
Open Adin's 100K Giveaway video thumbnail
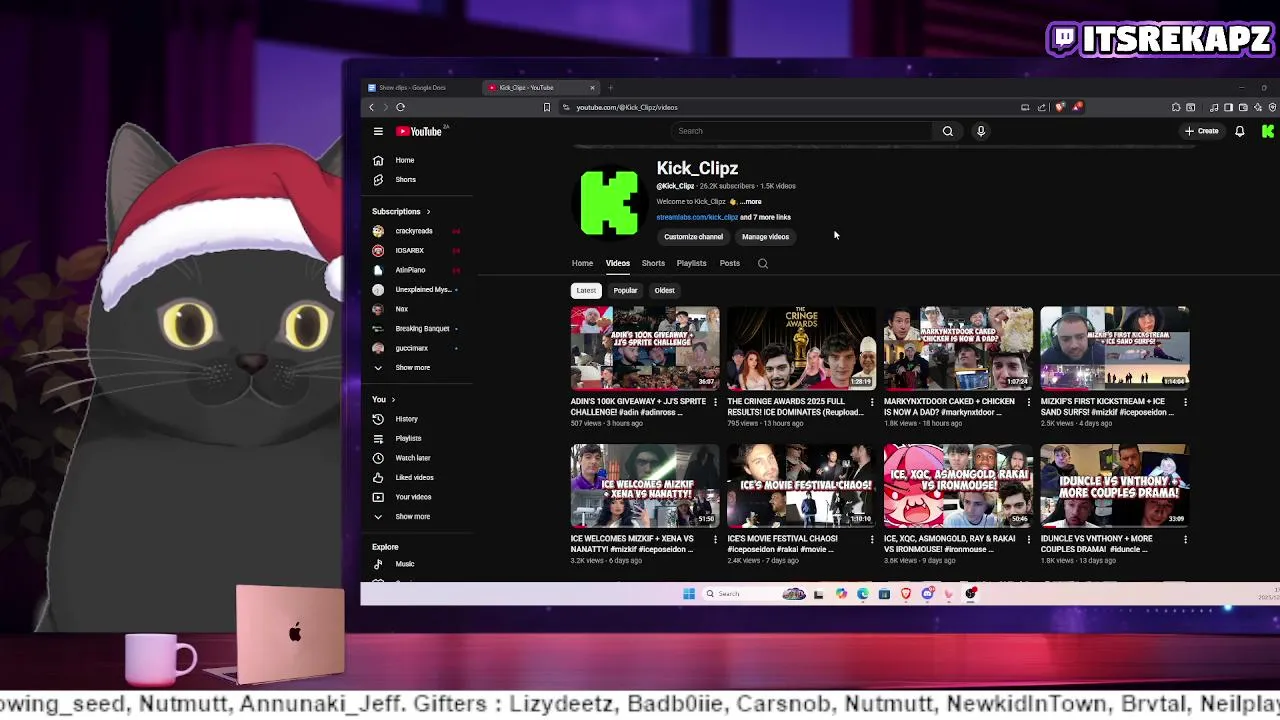[x=645, y=348]
